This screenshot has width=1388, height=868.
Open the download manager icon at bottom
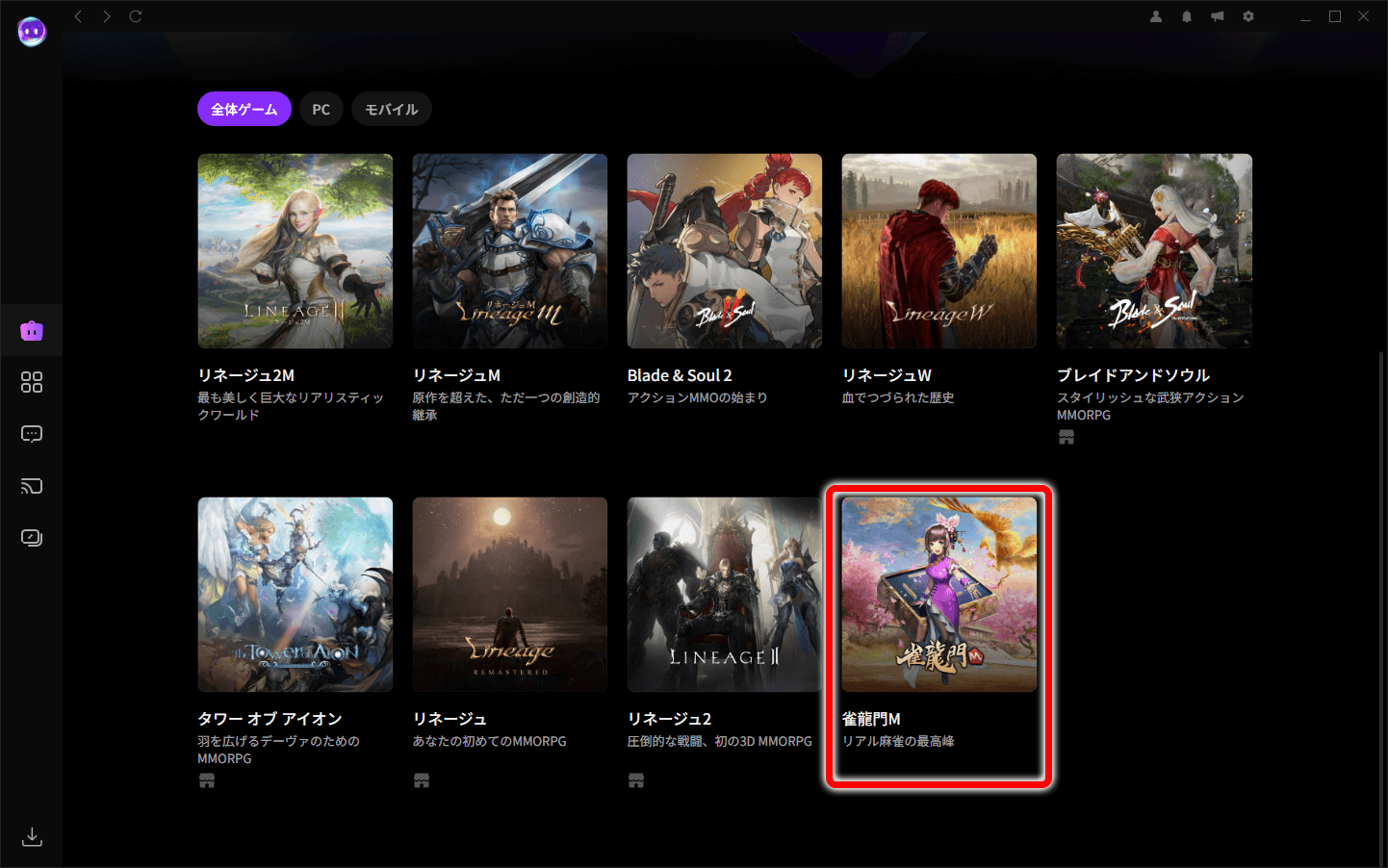32,836
